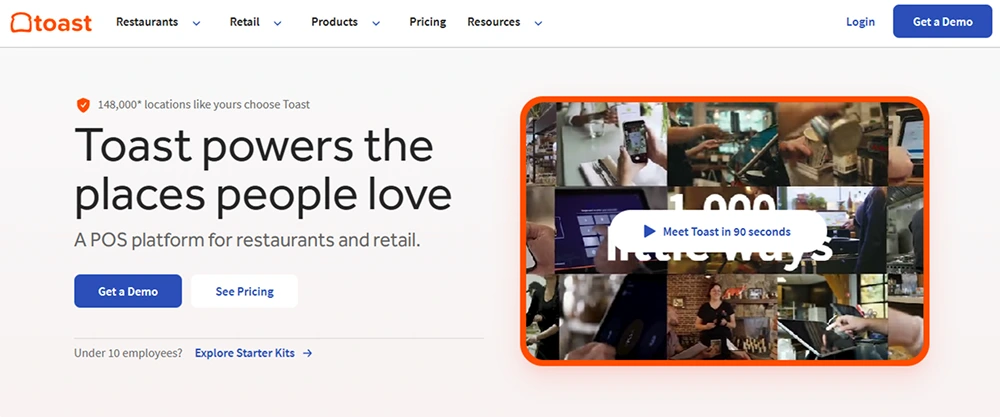Expand the Retail dropdown chevron
The height and width of the screenshot is (417, 1000).
click(x=277, y=24)
